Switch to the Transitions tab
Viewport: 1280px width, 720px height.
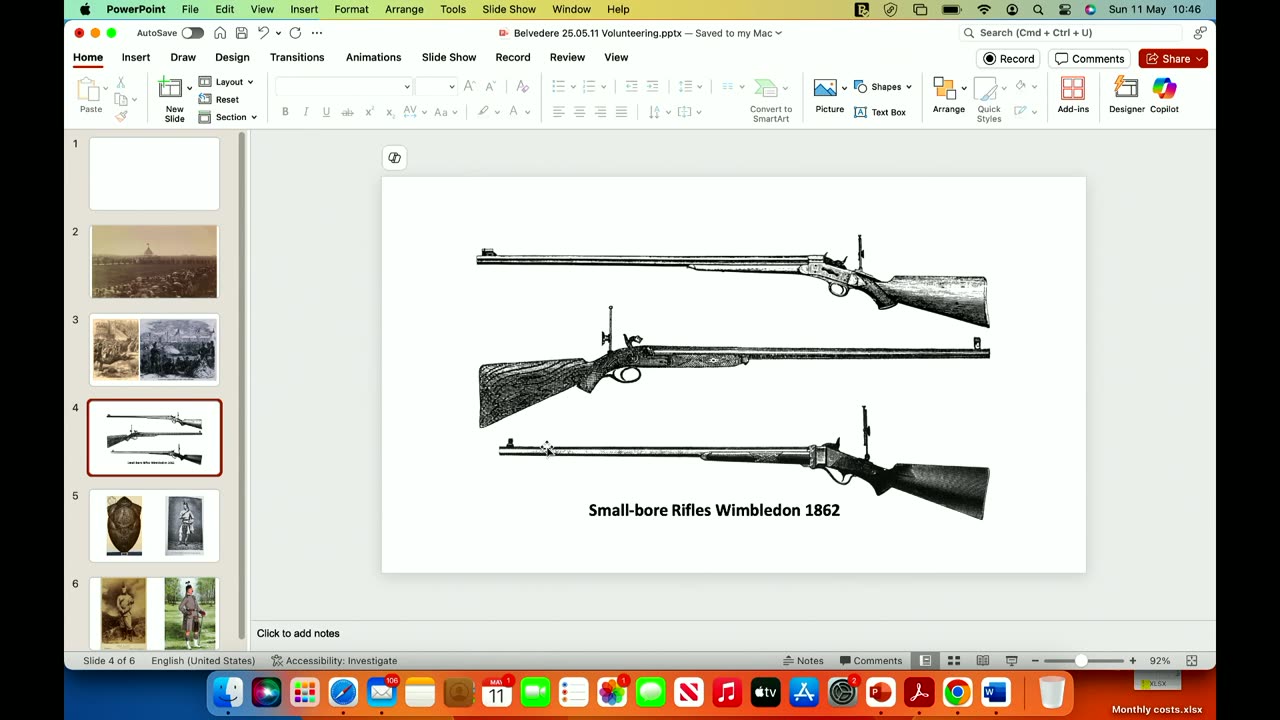pyautogui.click(x=297, y=57)
